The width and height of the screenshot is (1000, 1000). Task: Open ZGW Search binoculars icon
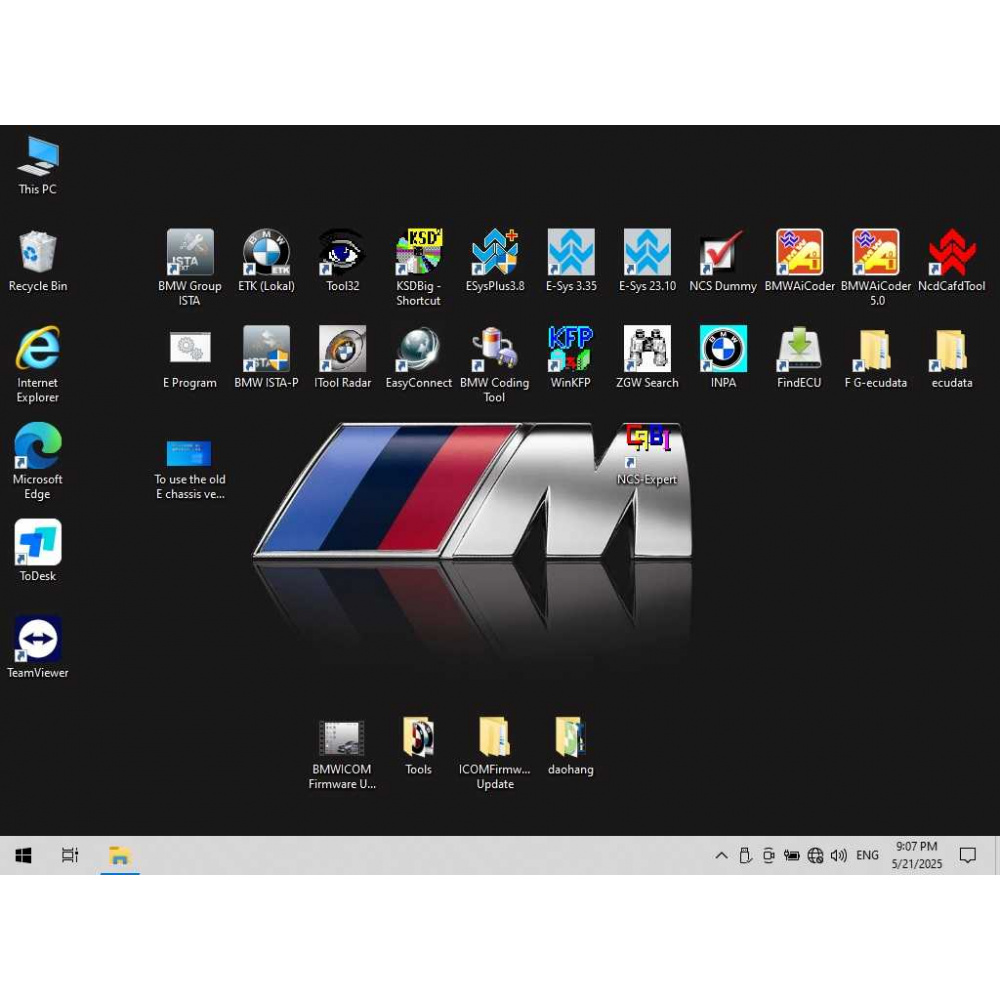pos(647,358)
